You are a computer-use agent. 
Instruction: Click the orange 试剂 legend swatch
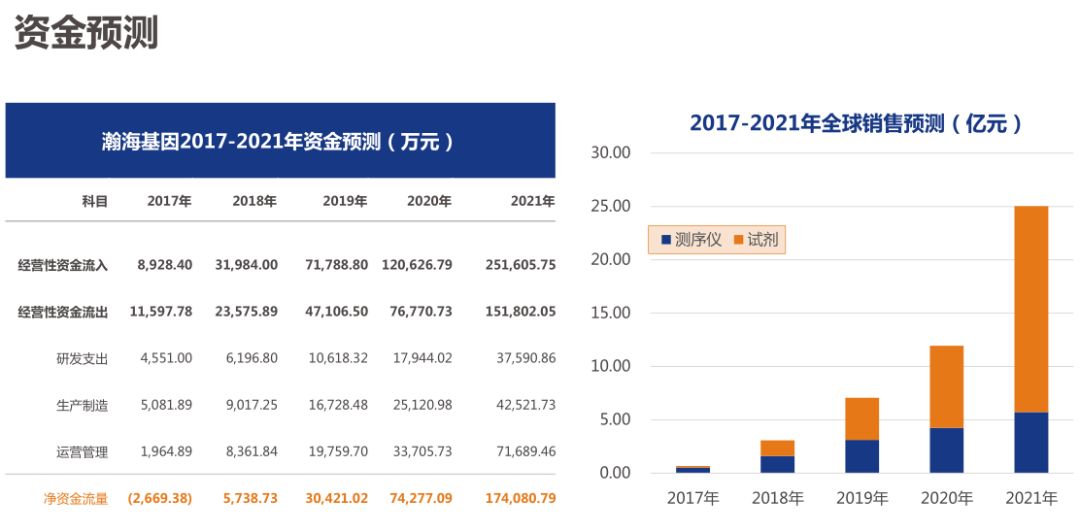tap(739, 240)
